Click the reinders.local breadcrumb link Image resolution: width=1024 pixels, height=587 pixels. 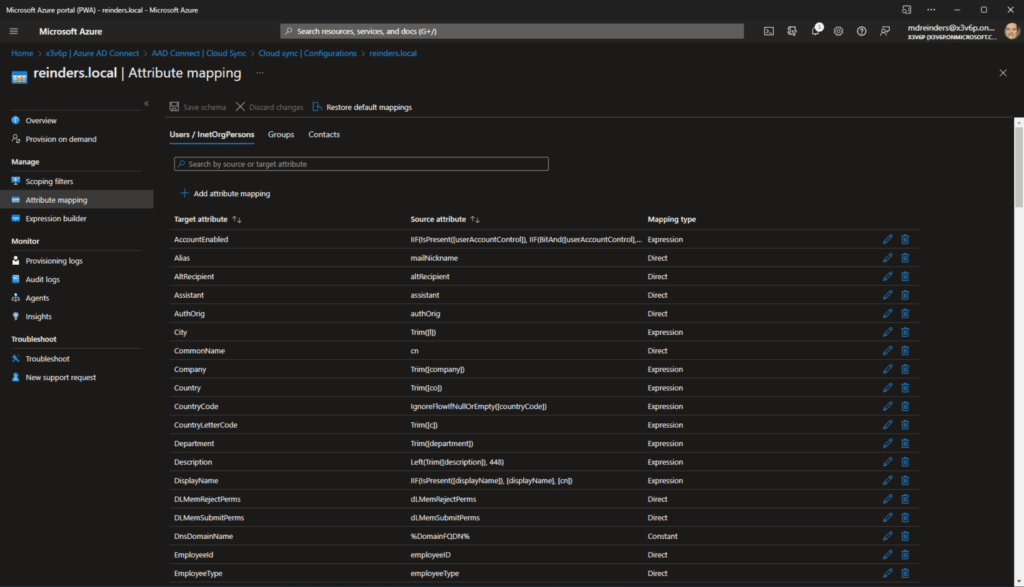point(392,54)
